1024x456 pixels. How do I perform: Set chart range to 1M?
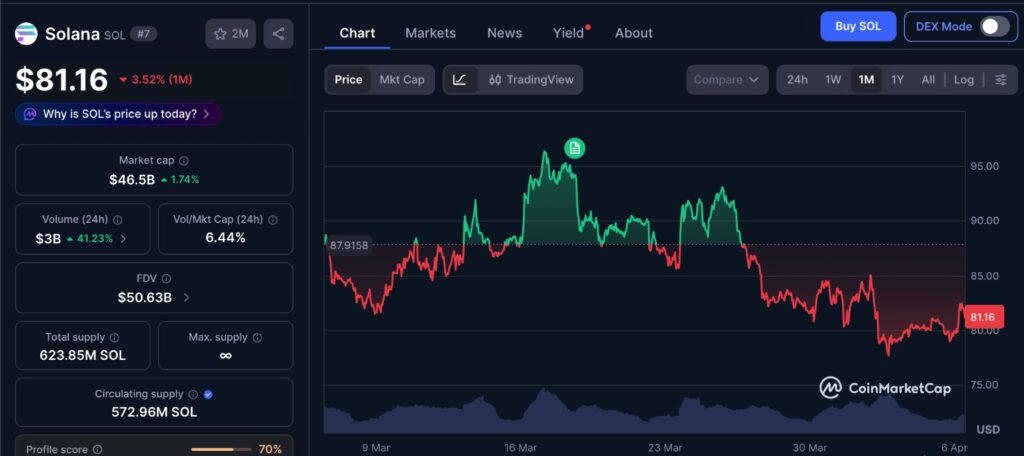tap(866, 80)
